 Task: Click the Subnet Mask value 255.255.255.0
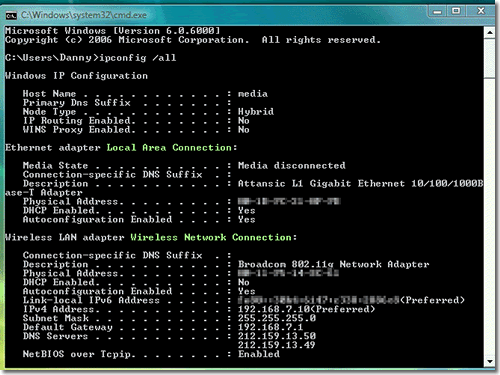click(277, 318)
